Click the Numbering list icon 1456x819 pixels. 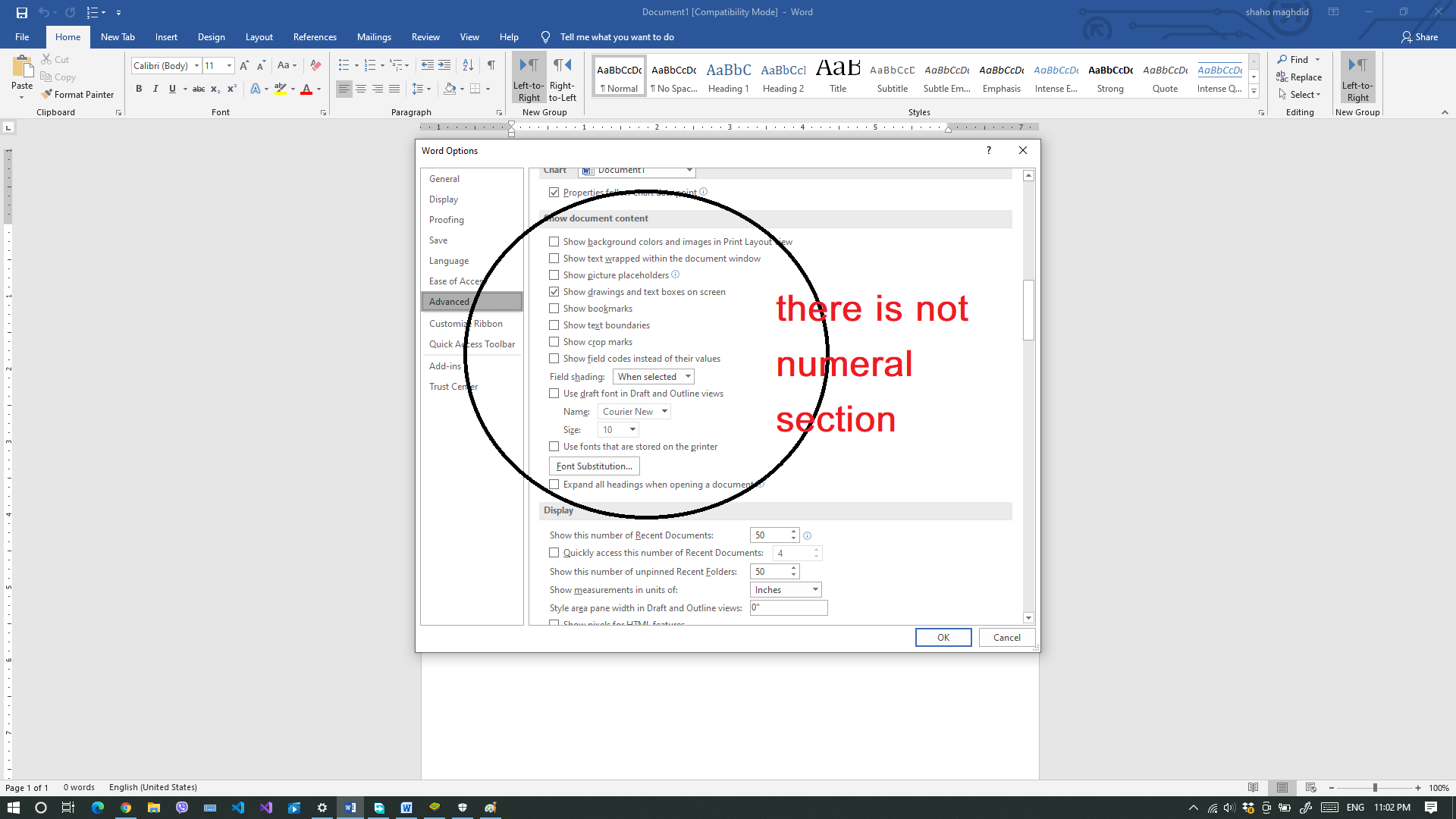370,65
